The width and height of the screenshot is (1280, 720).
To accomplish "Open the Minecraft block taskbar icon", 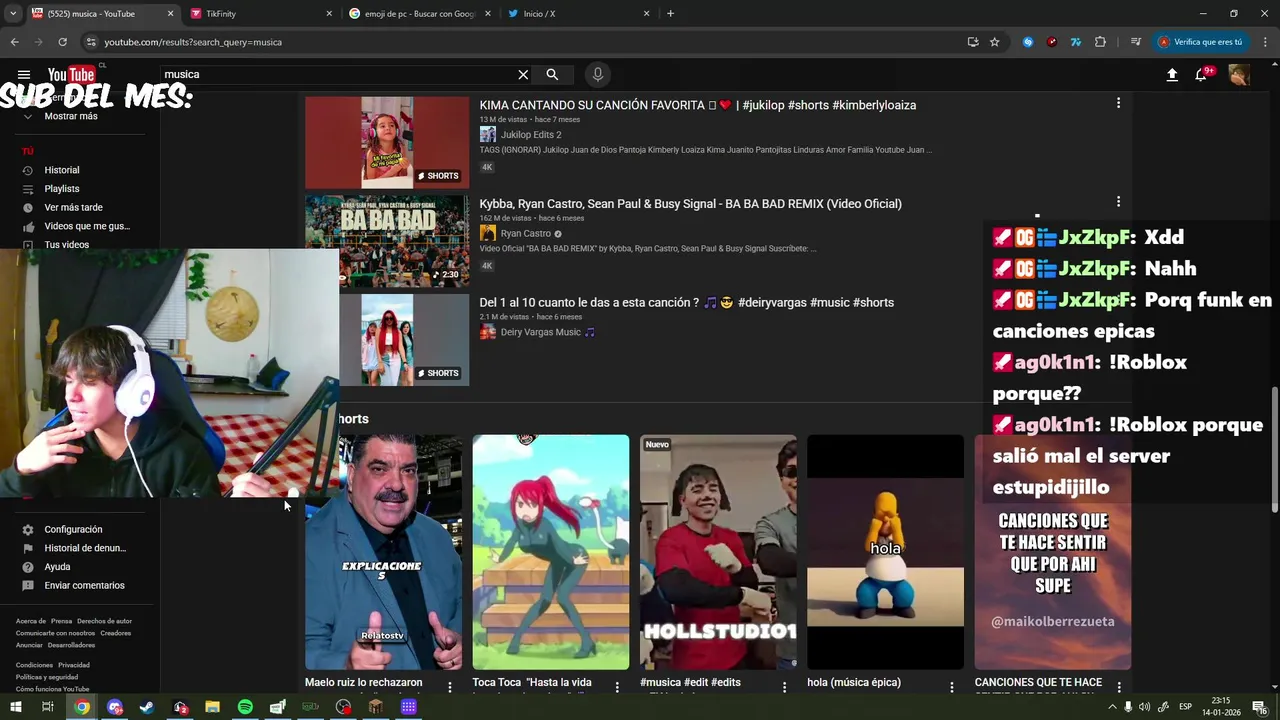I will click(x=376, y=707).
